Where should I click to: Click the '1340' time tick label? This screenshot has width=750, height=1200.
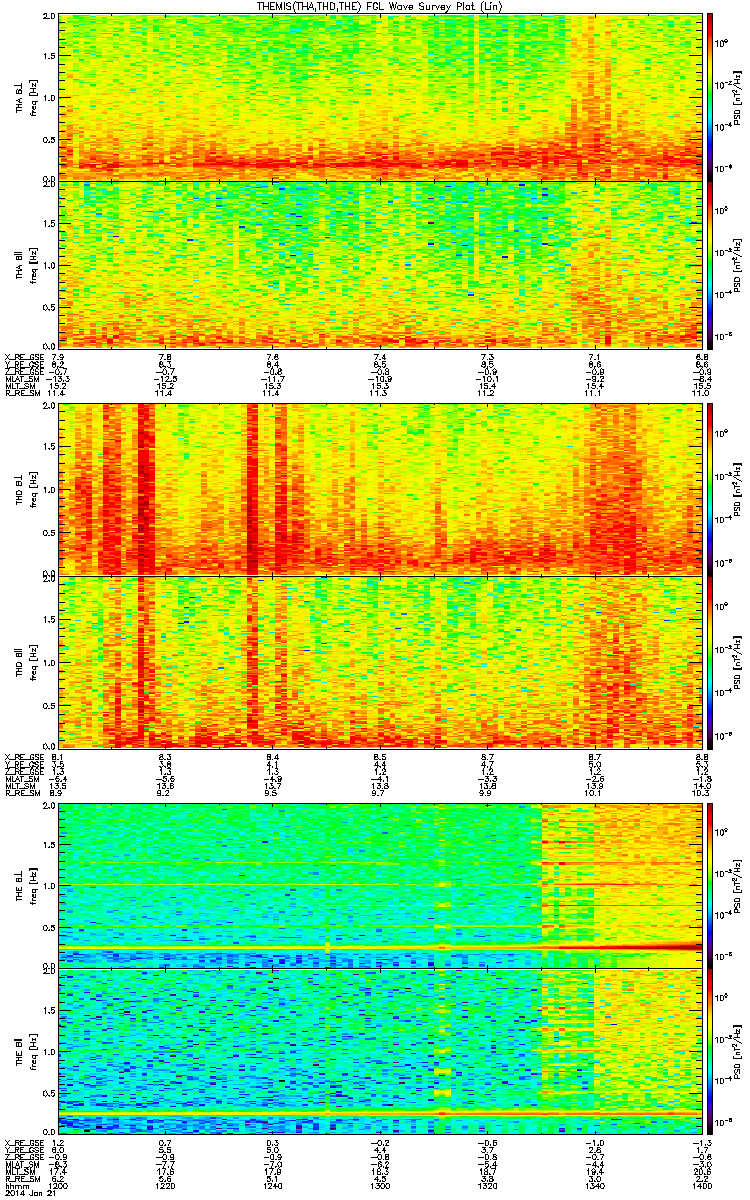(x=594, y=1187)
